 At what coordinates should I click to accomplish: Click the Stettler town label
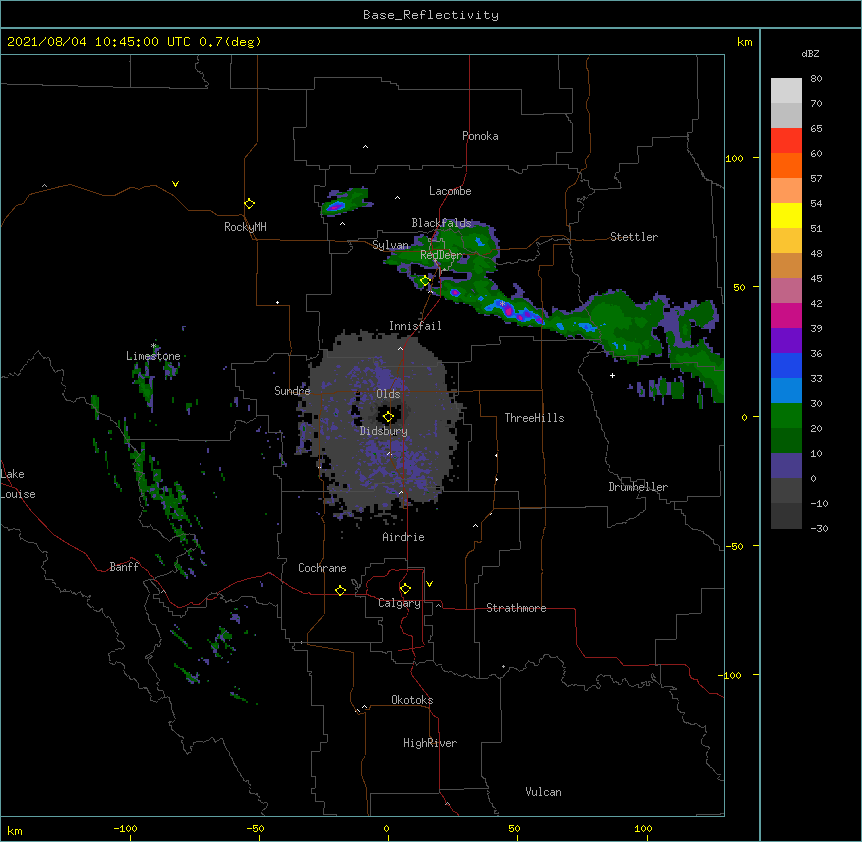[634, 237]
